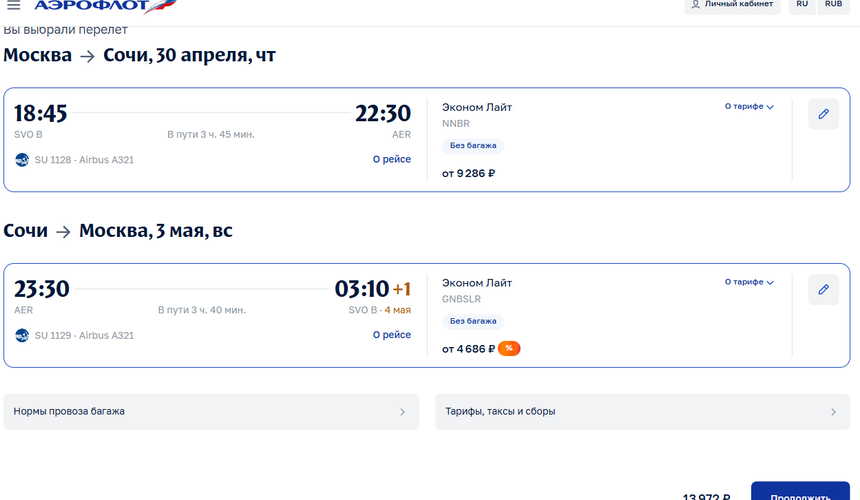The height and width of the screenshot is (500, 860).
Task: Click airline icon next to SU 1129
Action: (x=22, y=335)
